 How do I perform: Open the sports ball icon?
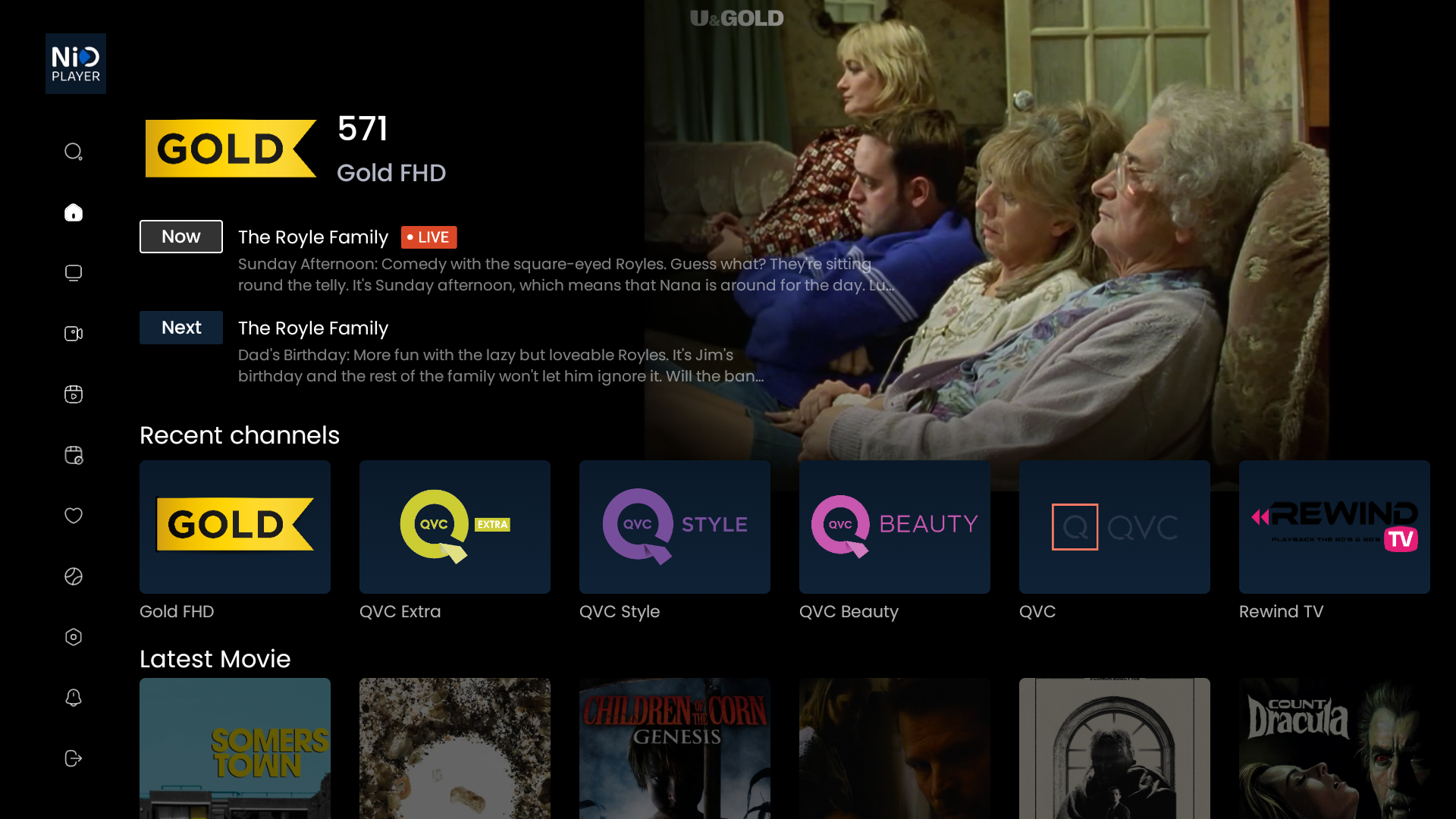point(74,576)
